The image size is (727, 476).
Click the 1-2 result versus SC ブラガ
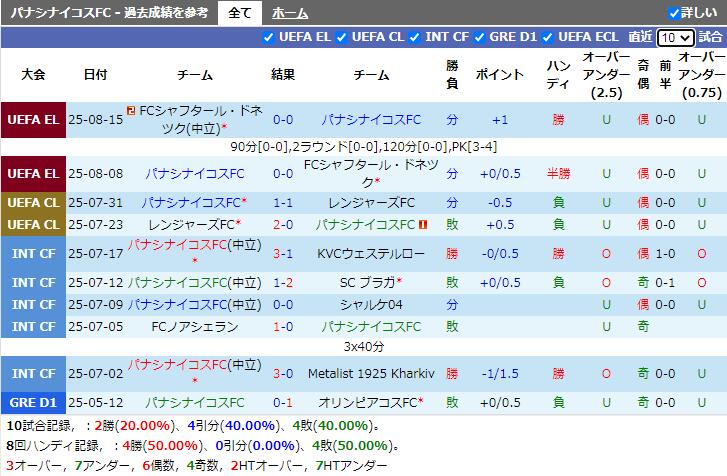pyautogui.click(x=283, y=282)
